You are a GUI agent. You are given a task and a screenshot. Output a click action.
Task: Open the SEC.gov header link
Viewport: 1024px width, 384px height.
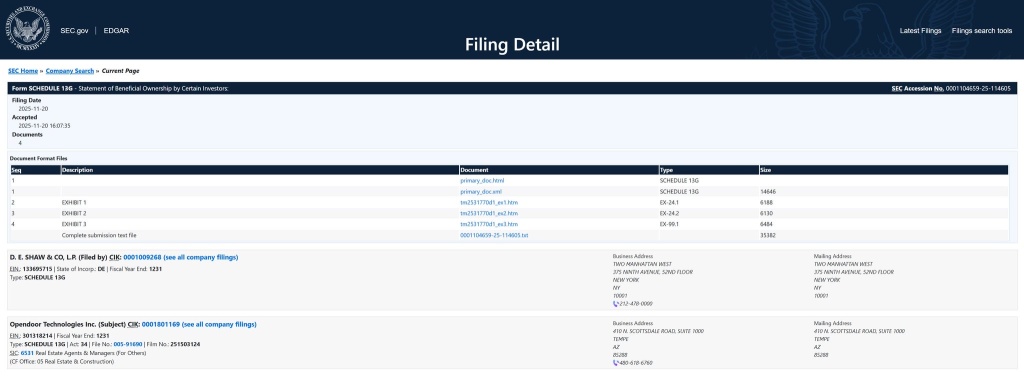tap(74, 31)
